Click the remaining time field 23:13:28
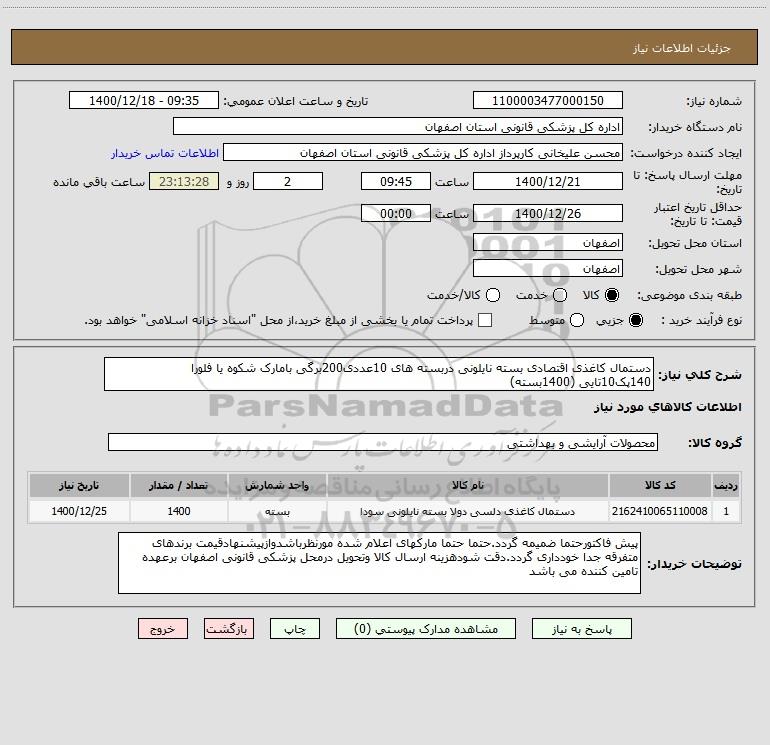The image size is (770, 745). pos(184,181)
